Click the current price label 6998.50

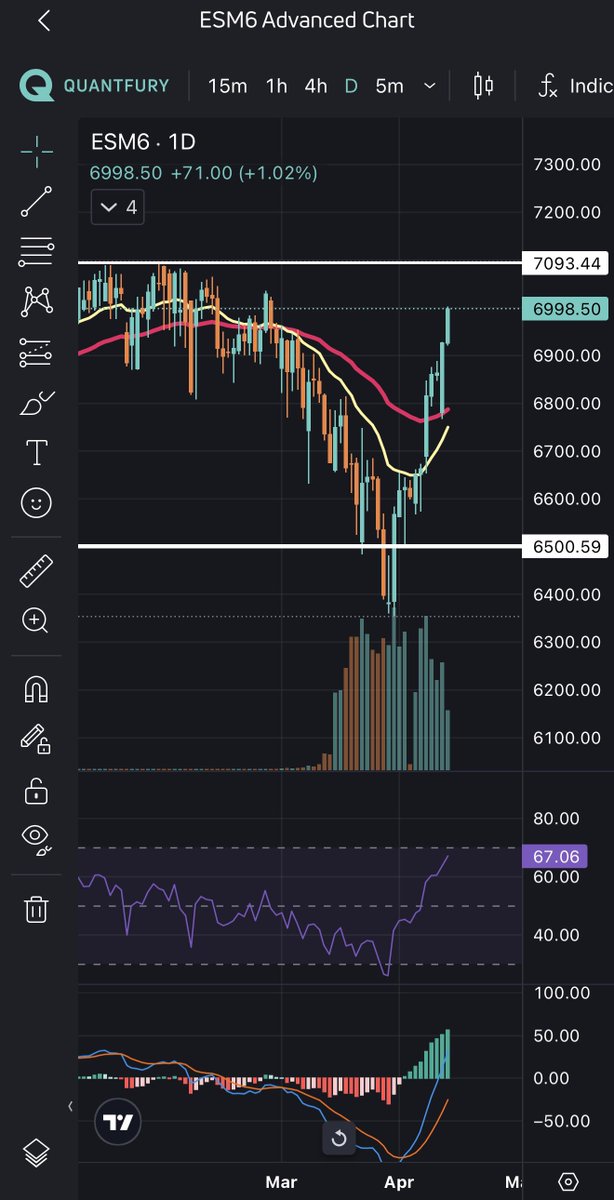568,309
